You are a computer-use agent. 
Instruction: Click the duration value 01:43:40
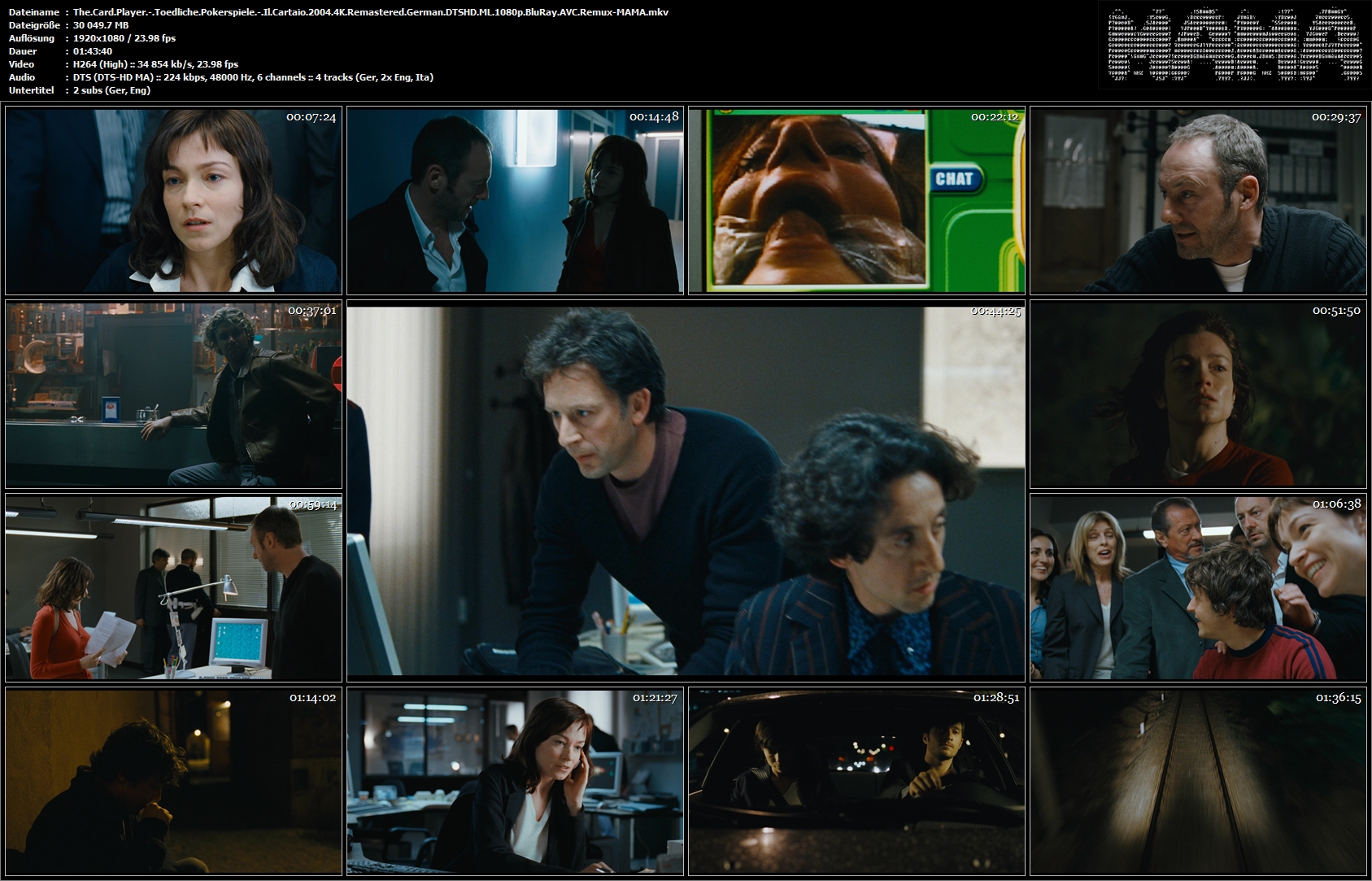click(x=93, y=51)
